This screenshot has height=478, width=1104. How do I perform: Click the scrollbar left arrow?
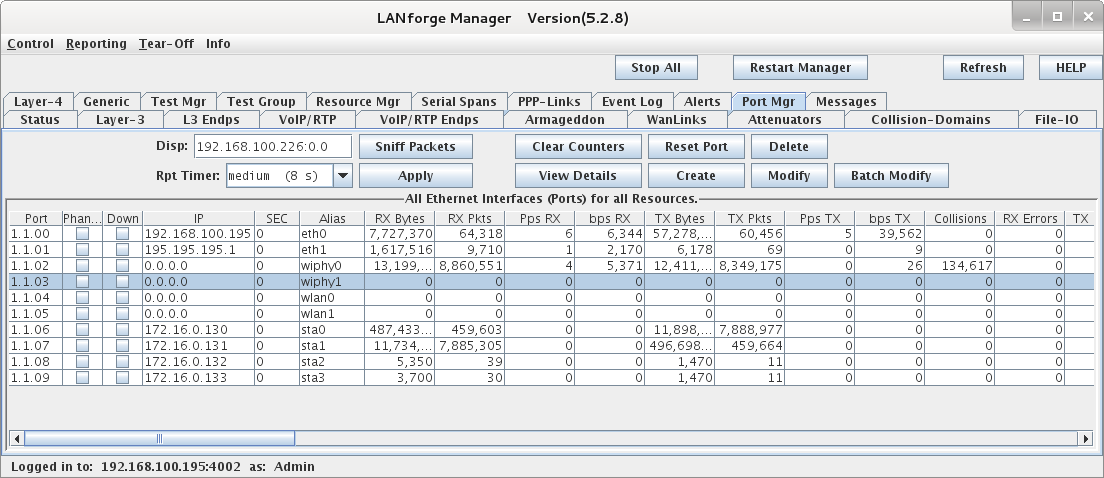tap(17, 439)
